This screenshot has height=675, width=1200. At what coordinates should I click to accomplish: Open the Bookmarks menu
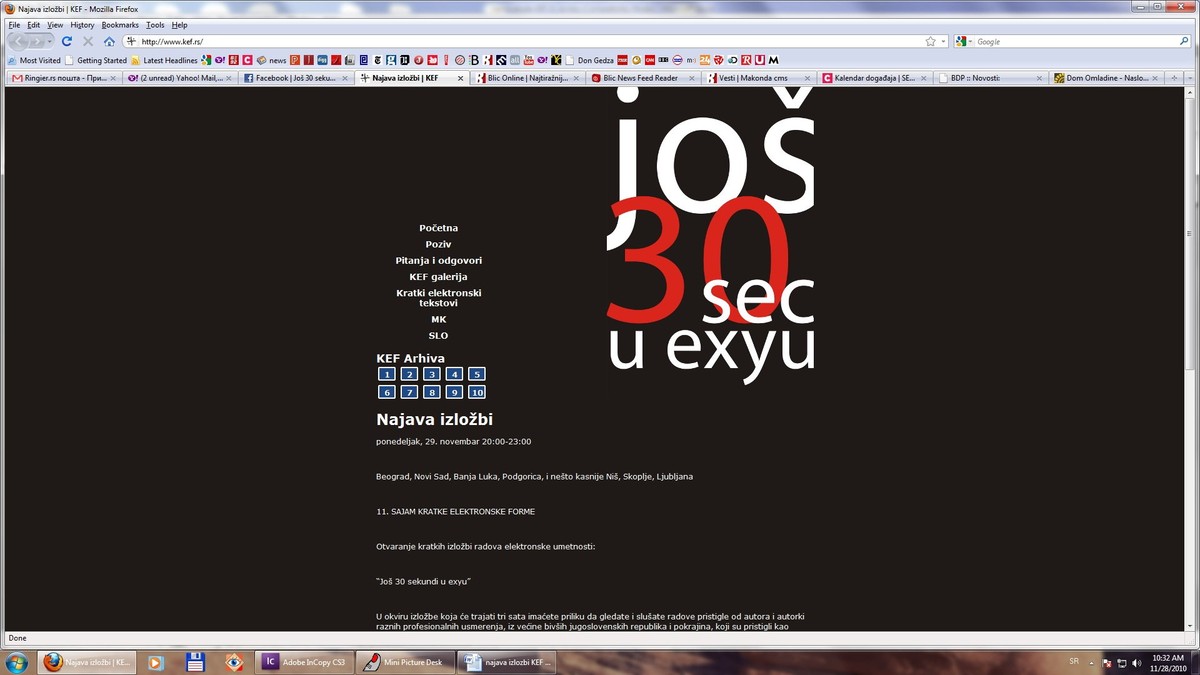click(120, 24)
